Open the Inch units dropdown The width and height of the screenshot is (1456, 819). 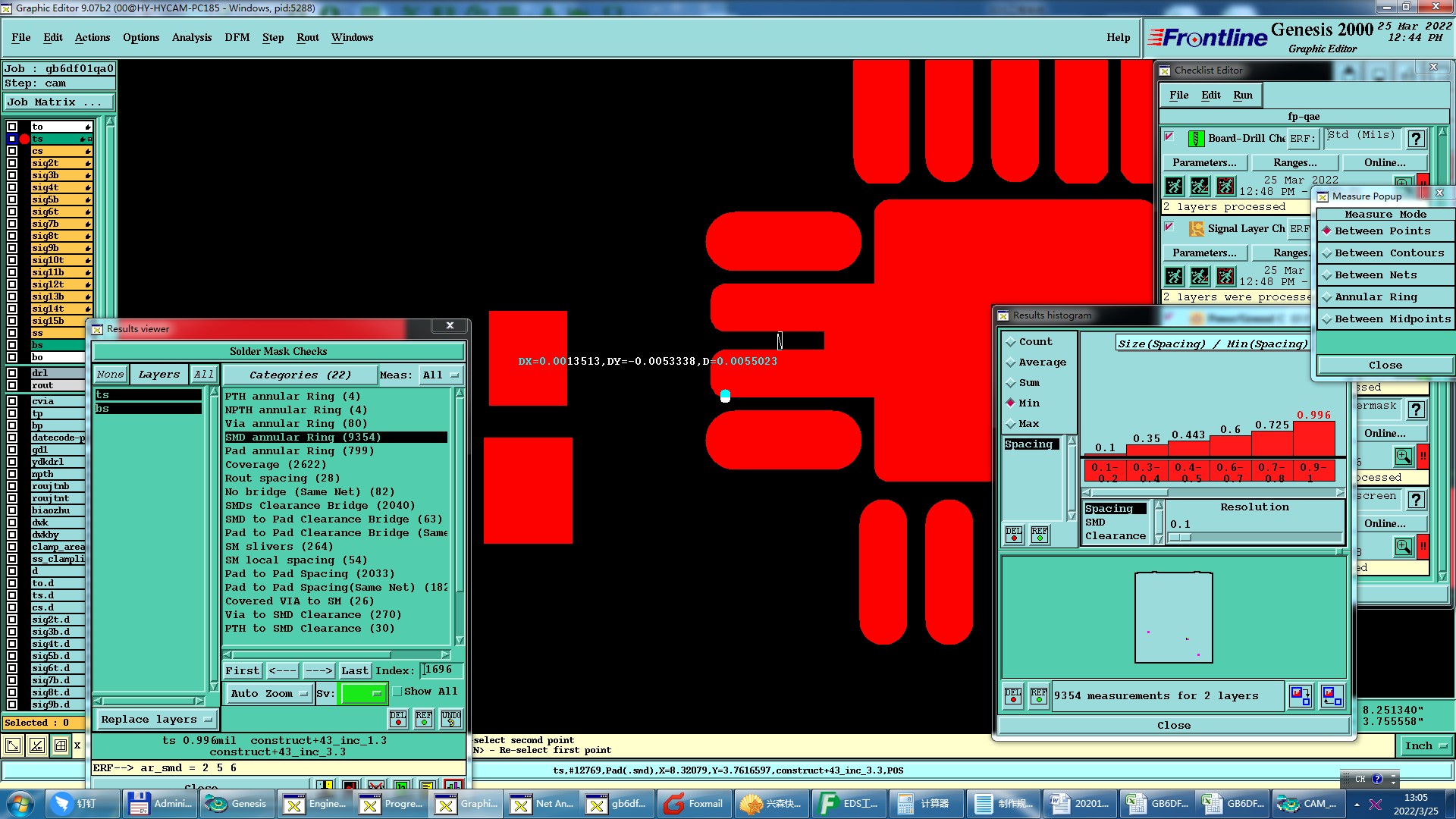(x=1424, y=746)
